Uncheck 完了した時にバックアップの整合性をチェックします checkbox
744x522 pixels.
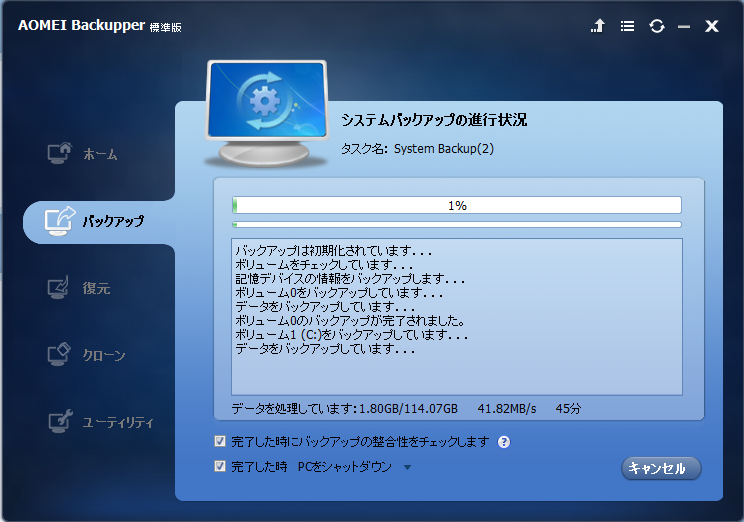point(220,441)
